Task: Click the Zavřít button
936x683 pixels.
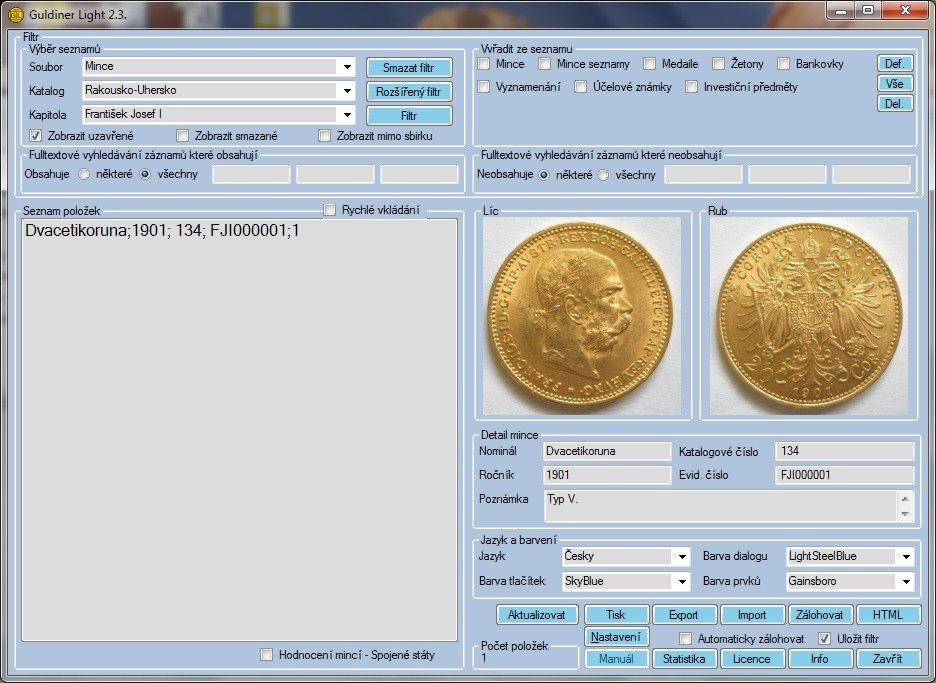Action: [888, 659]
